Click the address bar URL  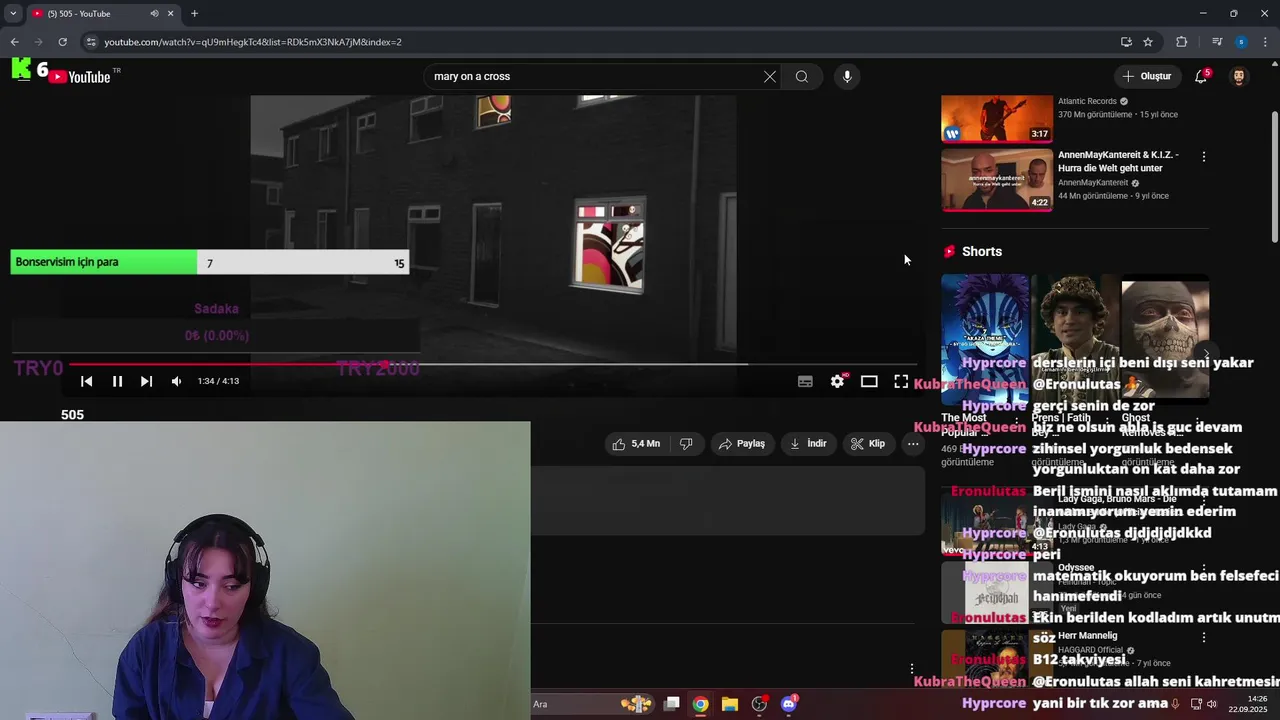coord(253,42)
